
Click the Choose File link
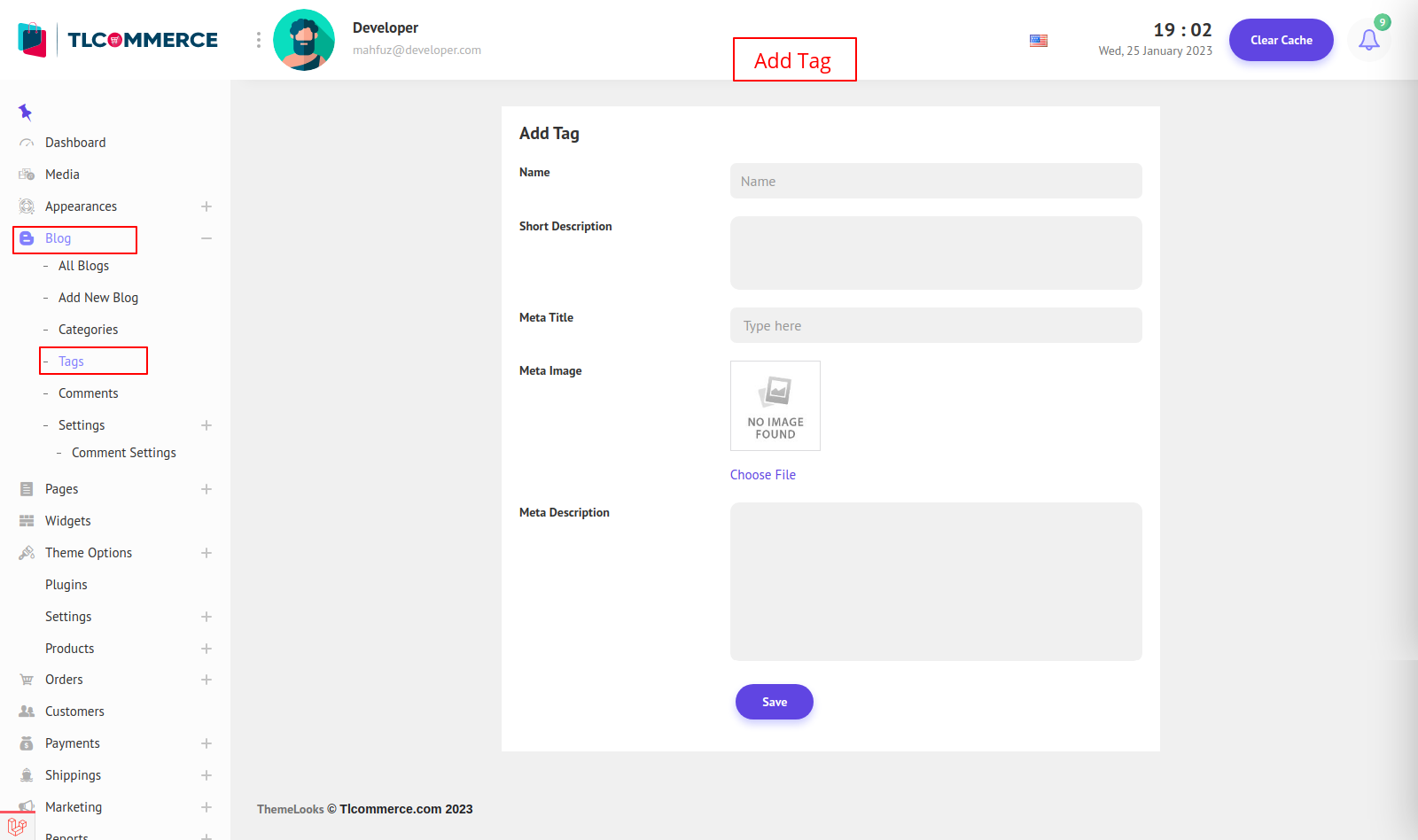click(x=763, y=475)
